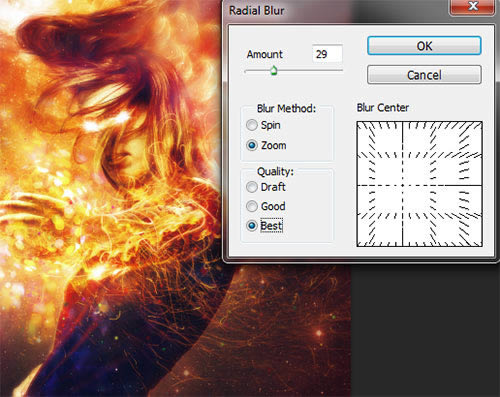Click the Quality group label

coord(275,171)
